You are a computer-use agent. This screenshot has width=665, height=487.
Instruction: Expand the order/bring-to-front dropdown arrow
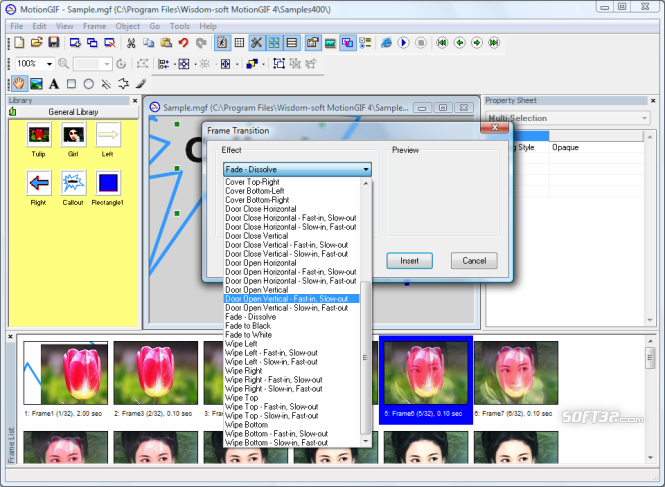263,64
